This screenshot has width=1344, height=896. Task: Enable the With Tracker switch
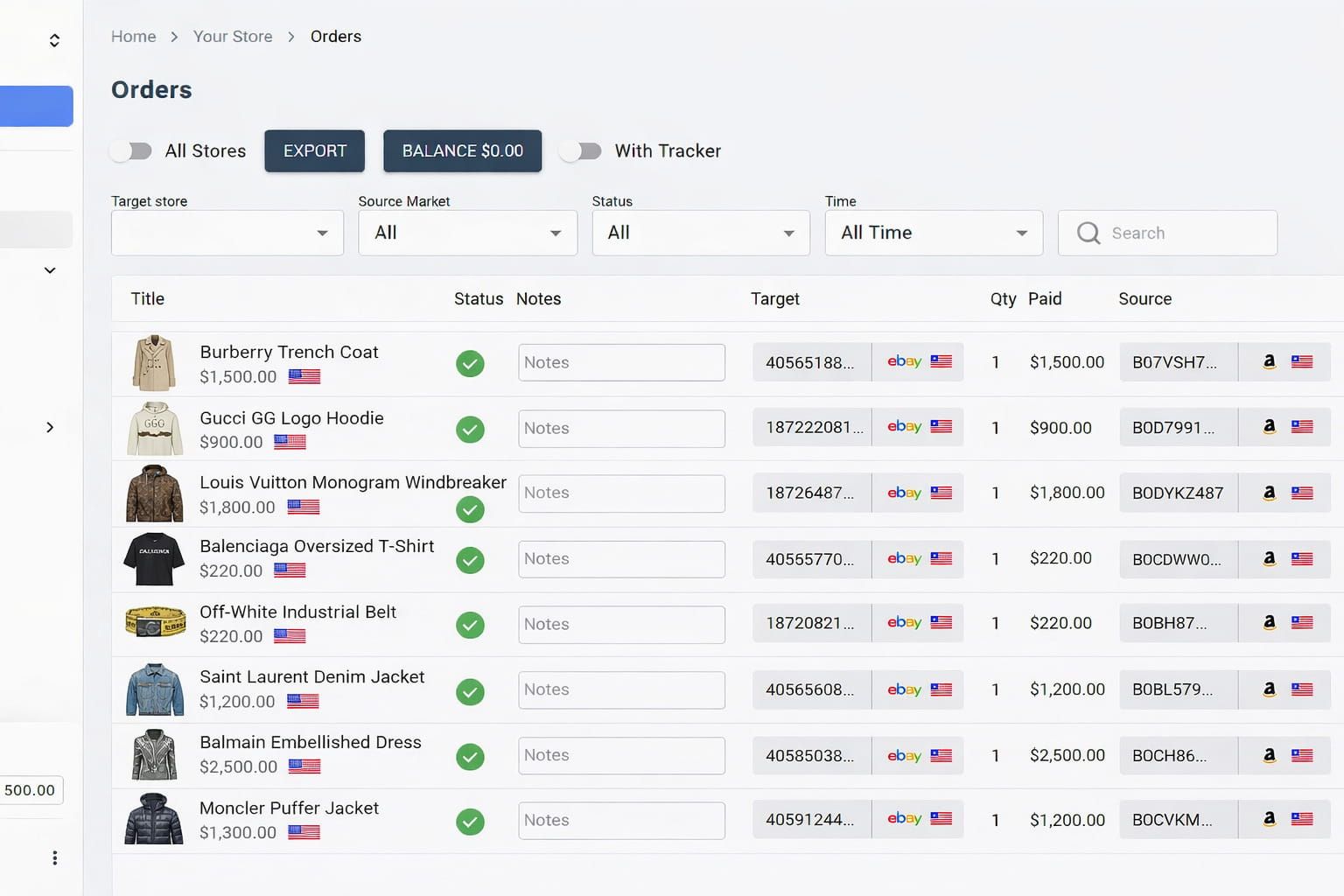pos(580,150)
